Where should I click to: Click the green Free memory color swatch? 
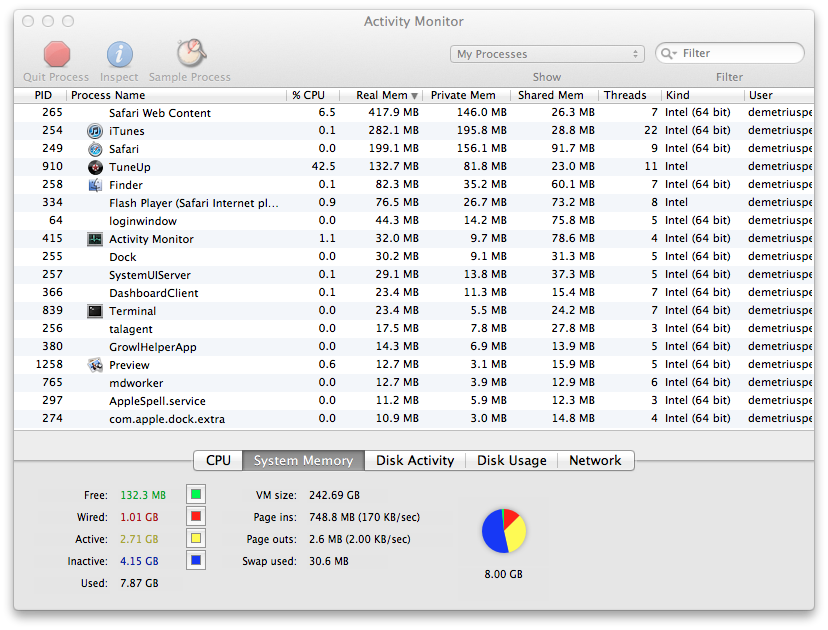[196, 494]
